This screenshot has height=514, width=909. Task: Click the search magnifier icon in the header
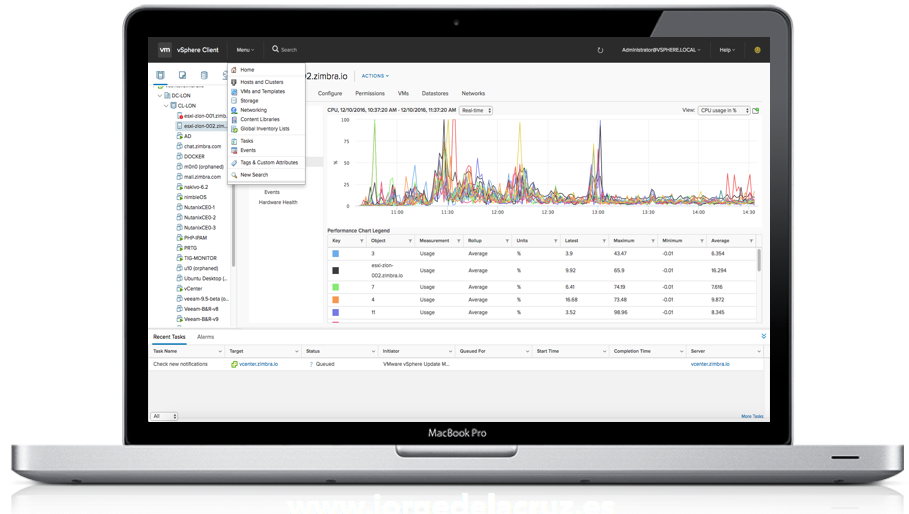(275, 49)
